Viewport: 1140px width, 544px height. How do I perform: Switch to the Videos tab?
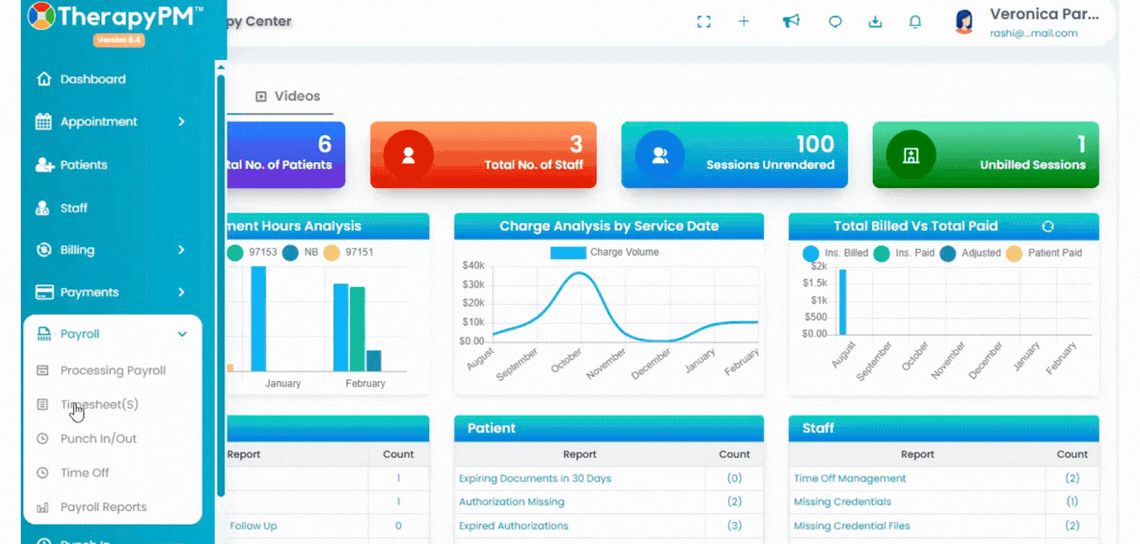[288, 96]
